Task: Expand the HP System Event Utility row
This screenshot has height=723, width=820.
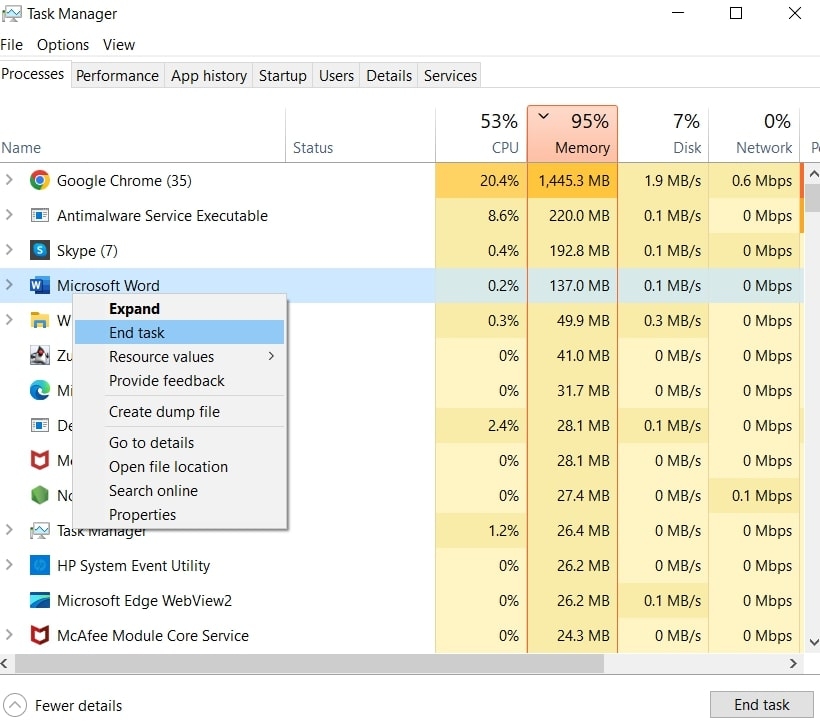Action: [x=9, y=565]
